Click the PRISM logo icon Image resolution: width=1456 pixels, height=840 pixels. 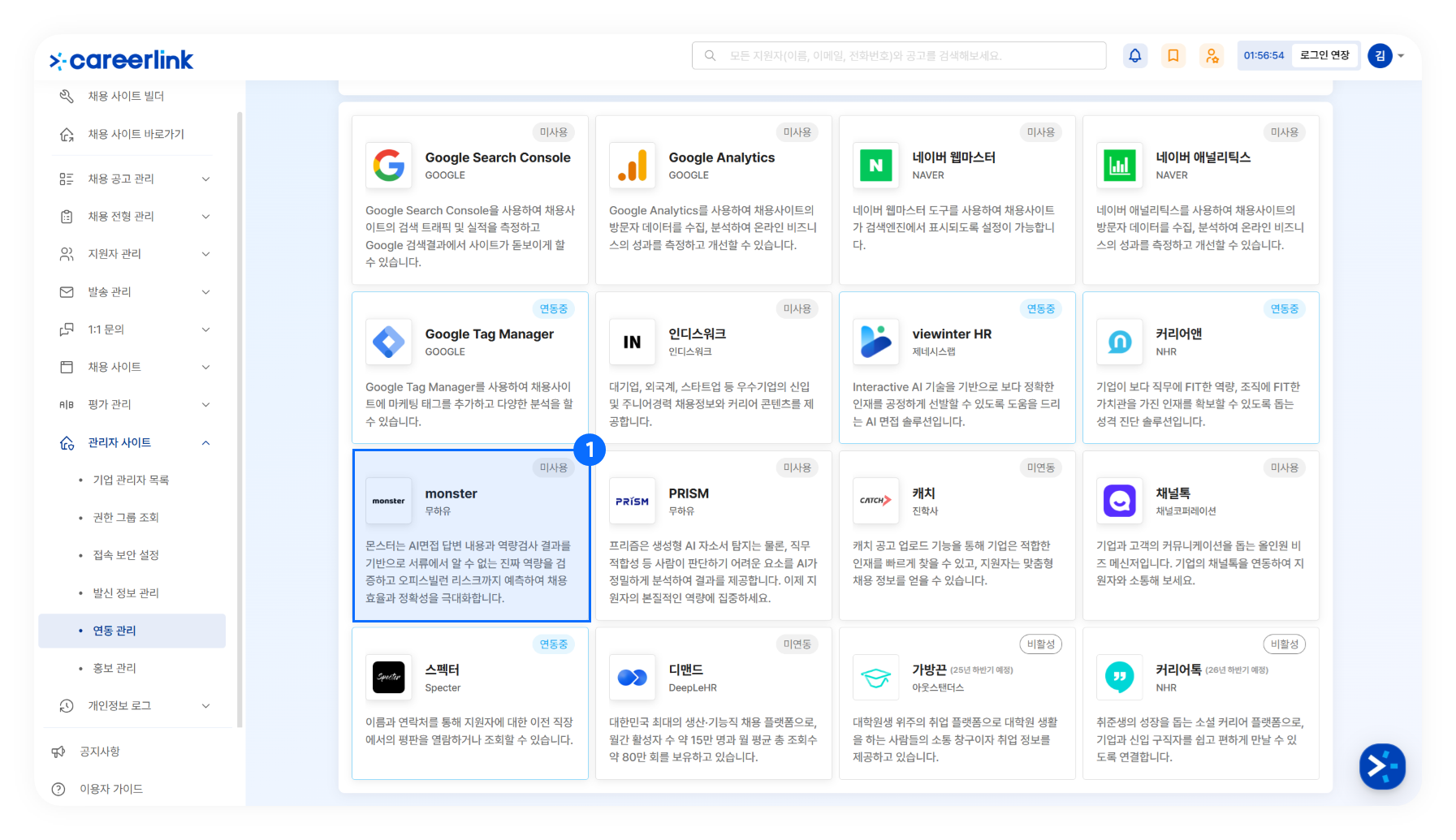[633, 501]
